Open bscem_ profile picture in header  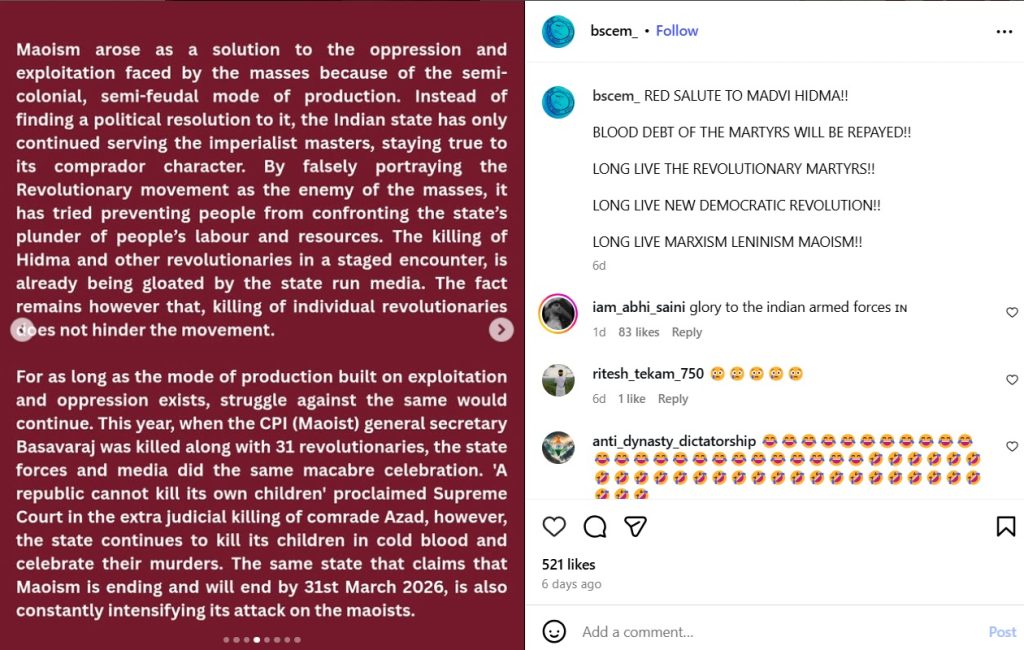(x=558, y=32)
